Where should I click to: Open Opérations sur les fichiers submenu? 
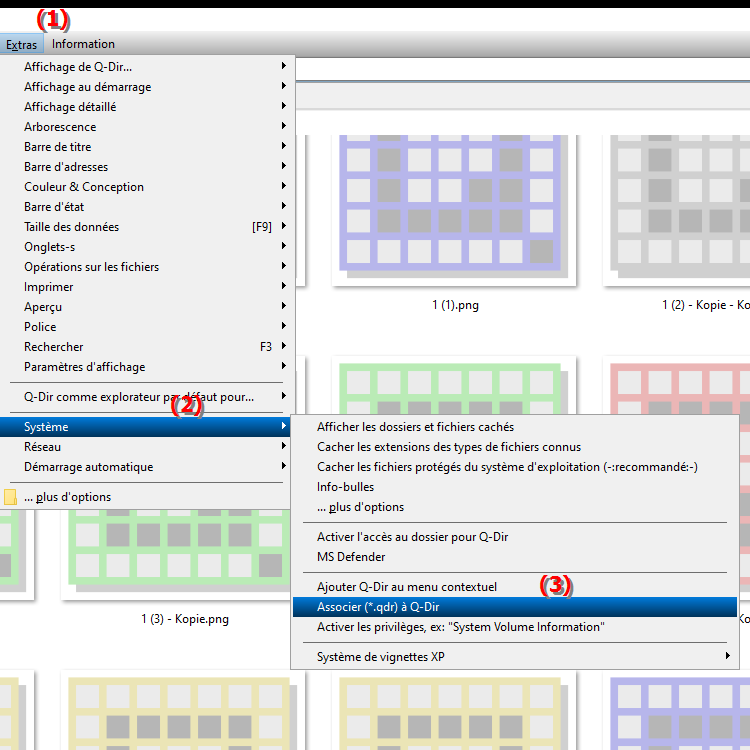click(x=147, y=267)
